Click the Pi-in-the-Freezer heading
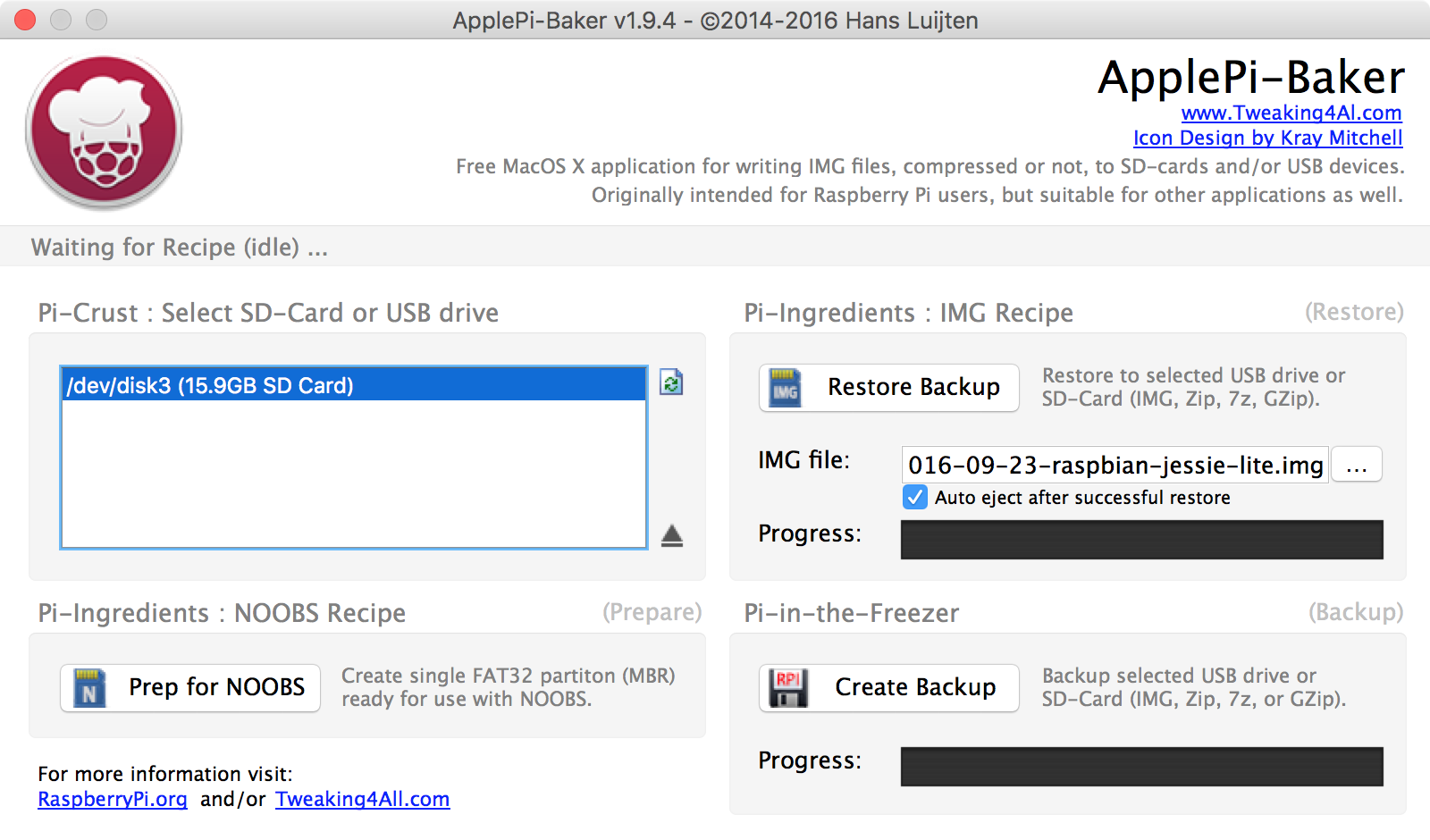 (x=852, y=613)
